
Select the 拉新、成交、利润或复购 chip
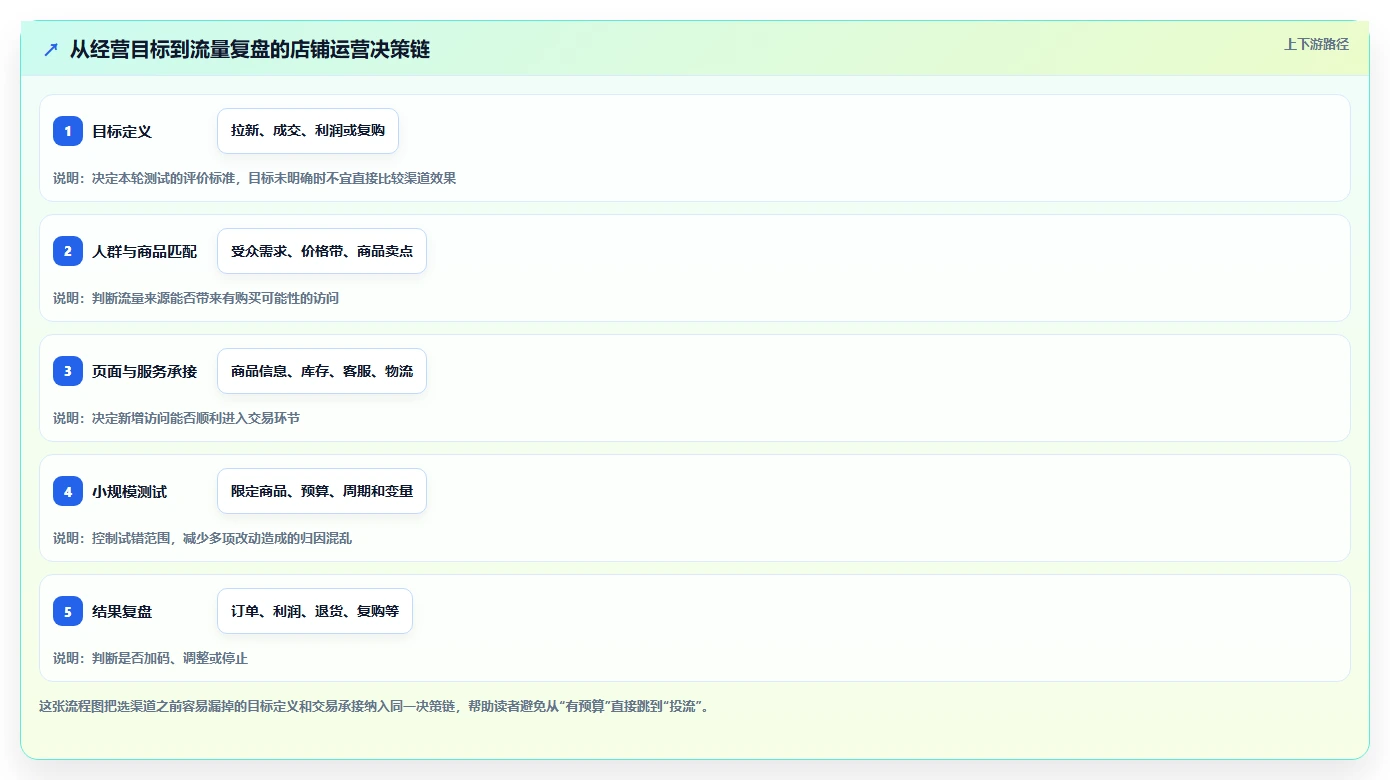click(x=308, y=131)
